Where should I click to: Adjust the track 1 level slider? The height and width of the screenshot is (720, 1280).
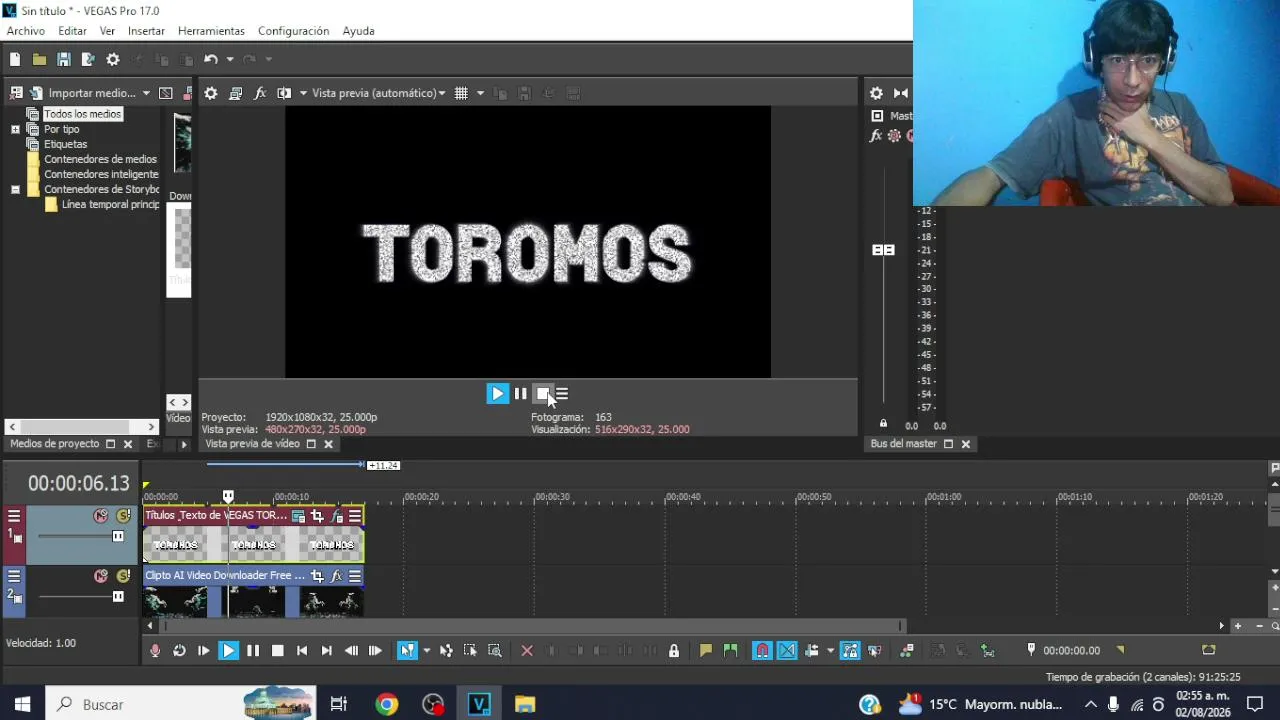118,537
